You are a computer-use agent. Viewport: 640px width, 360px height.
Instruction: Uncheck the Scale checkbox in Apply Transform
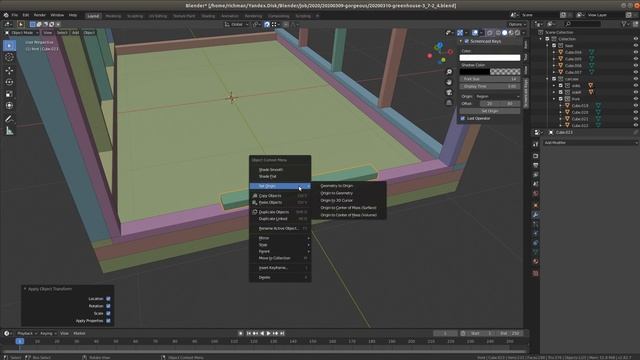point(108,313)
